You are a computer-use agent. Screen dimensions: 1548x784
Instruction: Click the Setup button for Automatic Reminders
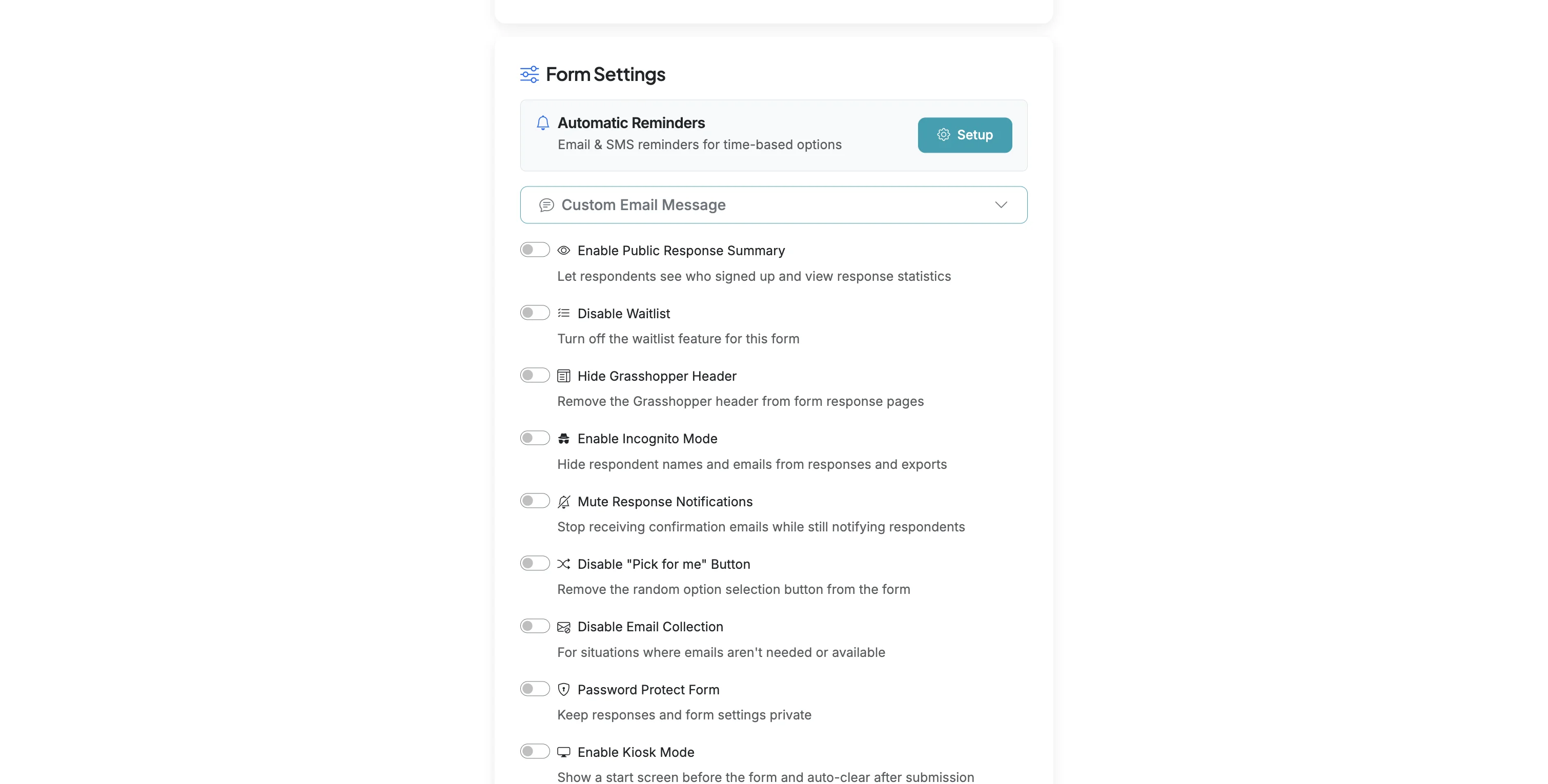(x=964, y=135)
